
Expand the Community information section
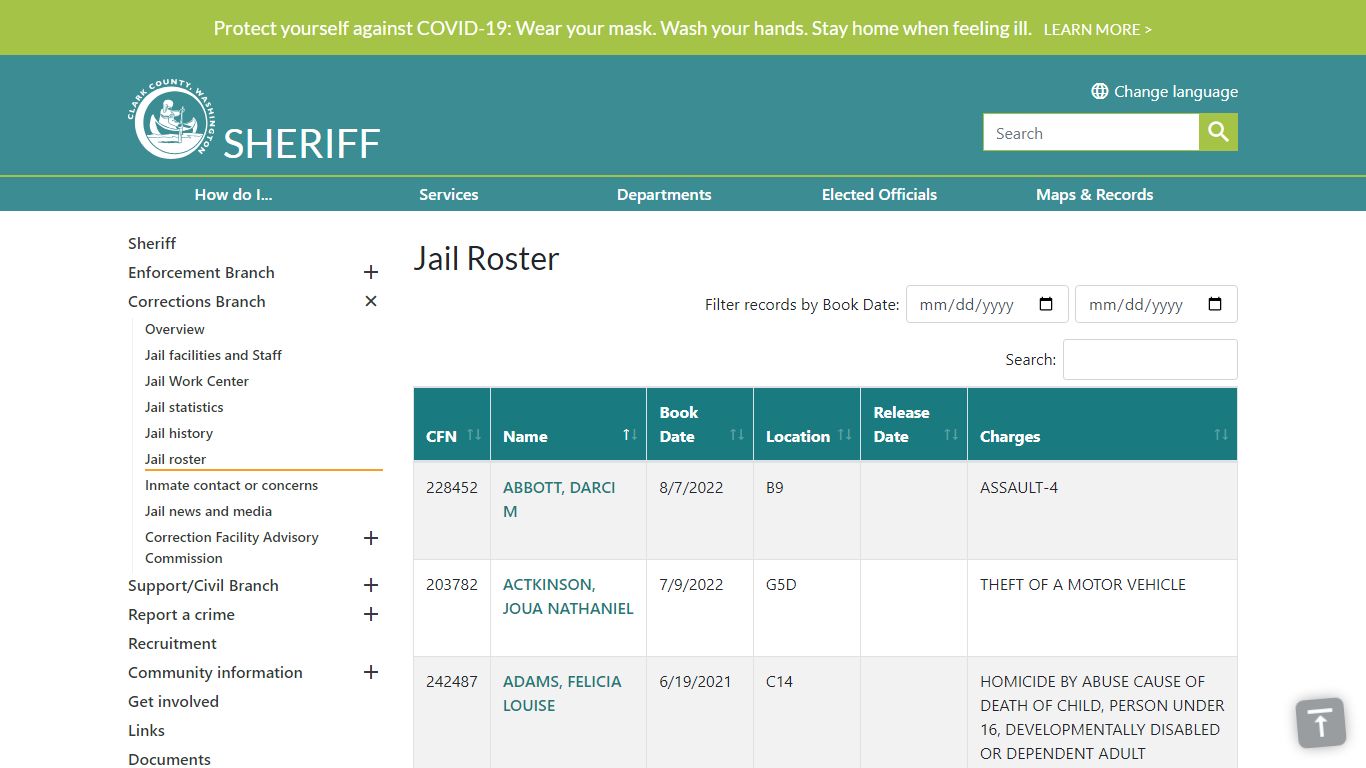(371, 672)
